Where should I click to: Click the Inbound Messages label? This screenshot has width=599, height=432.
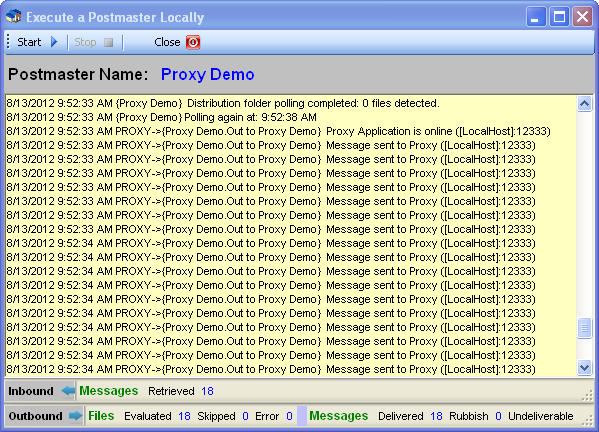point(108,391)
